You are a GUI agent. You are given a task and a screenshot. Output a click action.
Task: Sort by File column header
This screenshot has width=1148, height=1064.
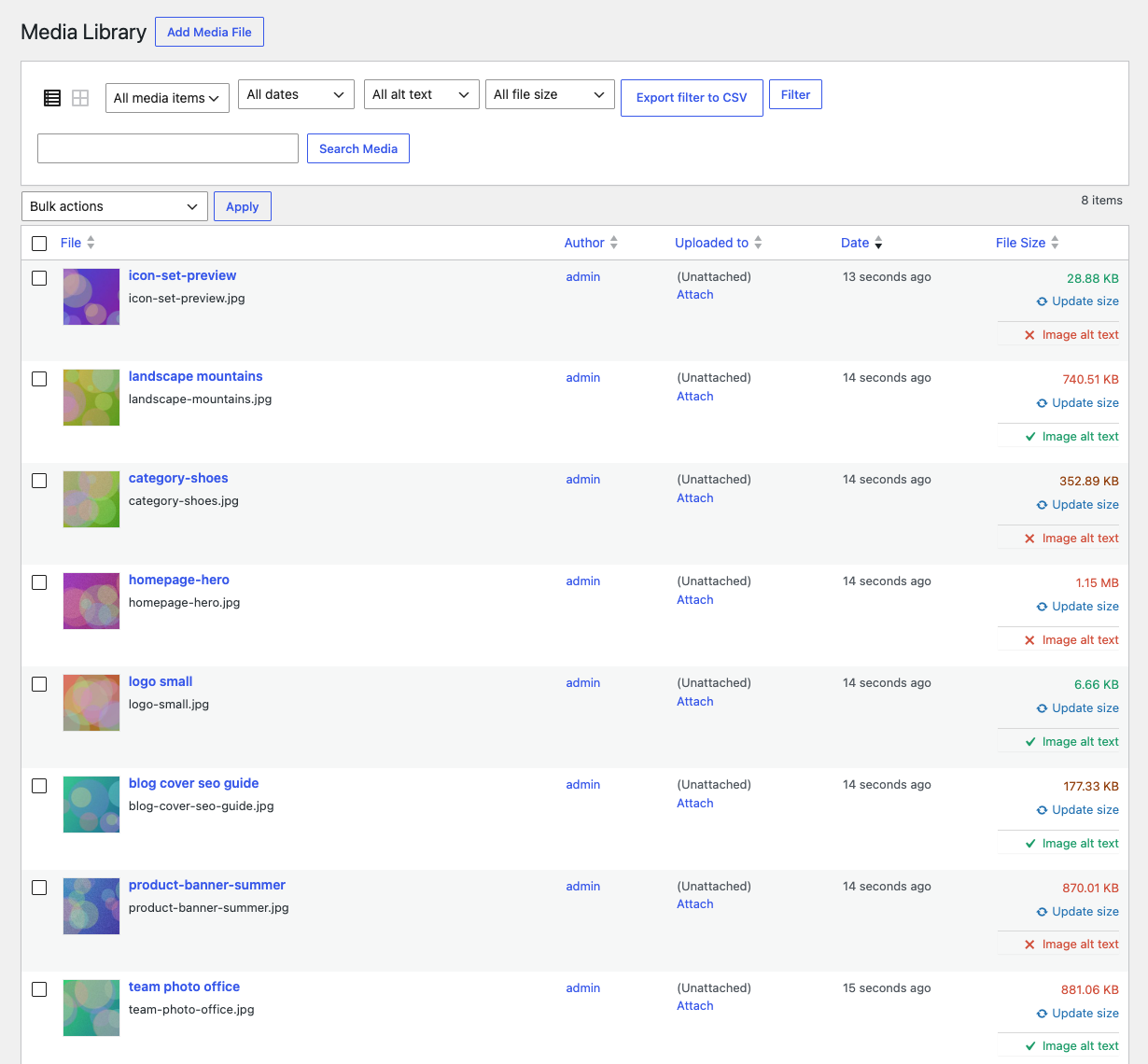click(71, 243)
